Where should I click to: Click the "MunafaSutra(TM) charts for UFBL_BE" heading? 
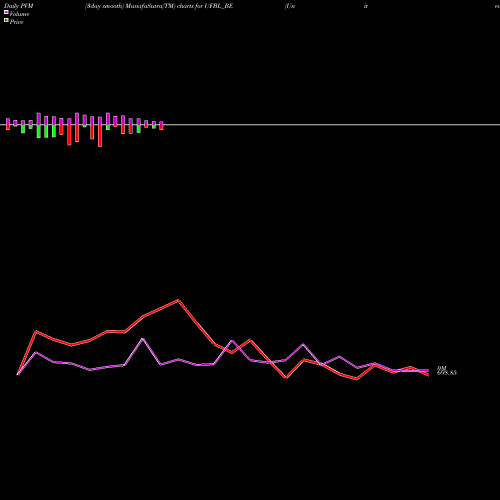click(179, 6)
